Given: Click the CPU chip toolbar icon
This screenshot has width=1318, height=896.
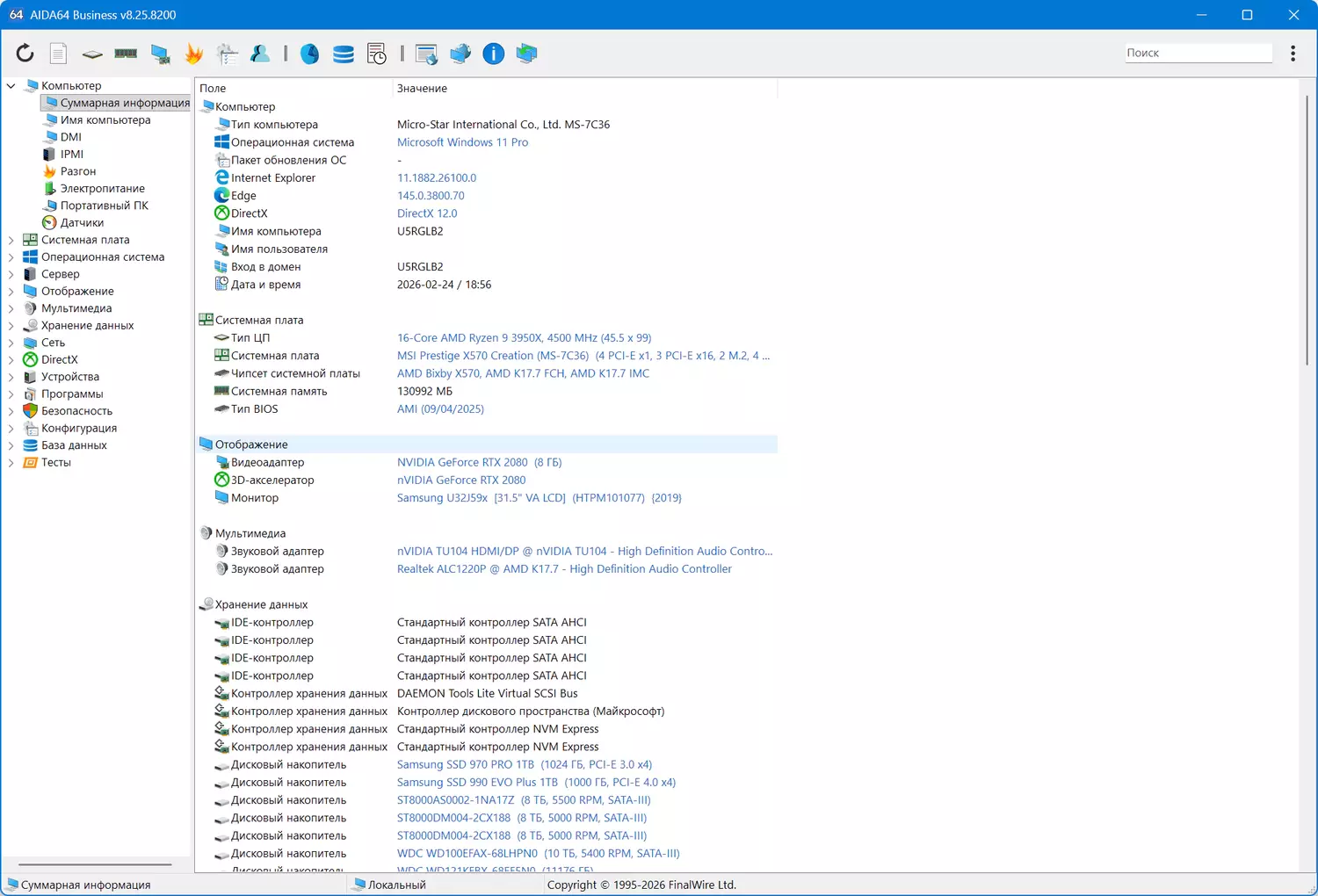Looking at the screenshot, I should [x=92, y=54].
